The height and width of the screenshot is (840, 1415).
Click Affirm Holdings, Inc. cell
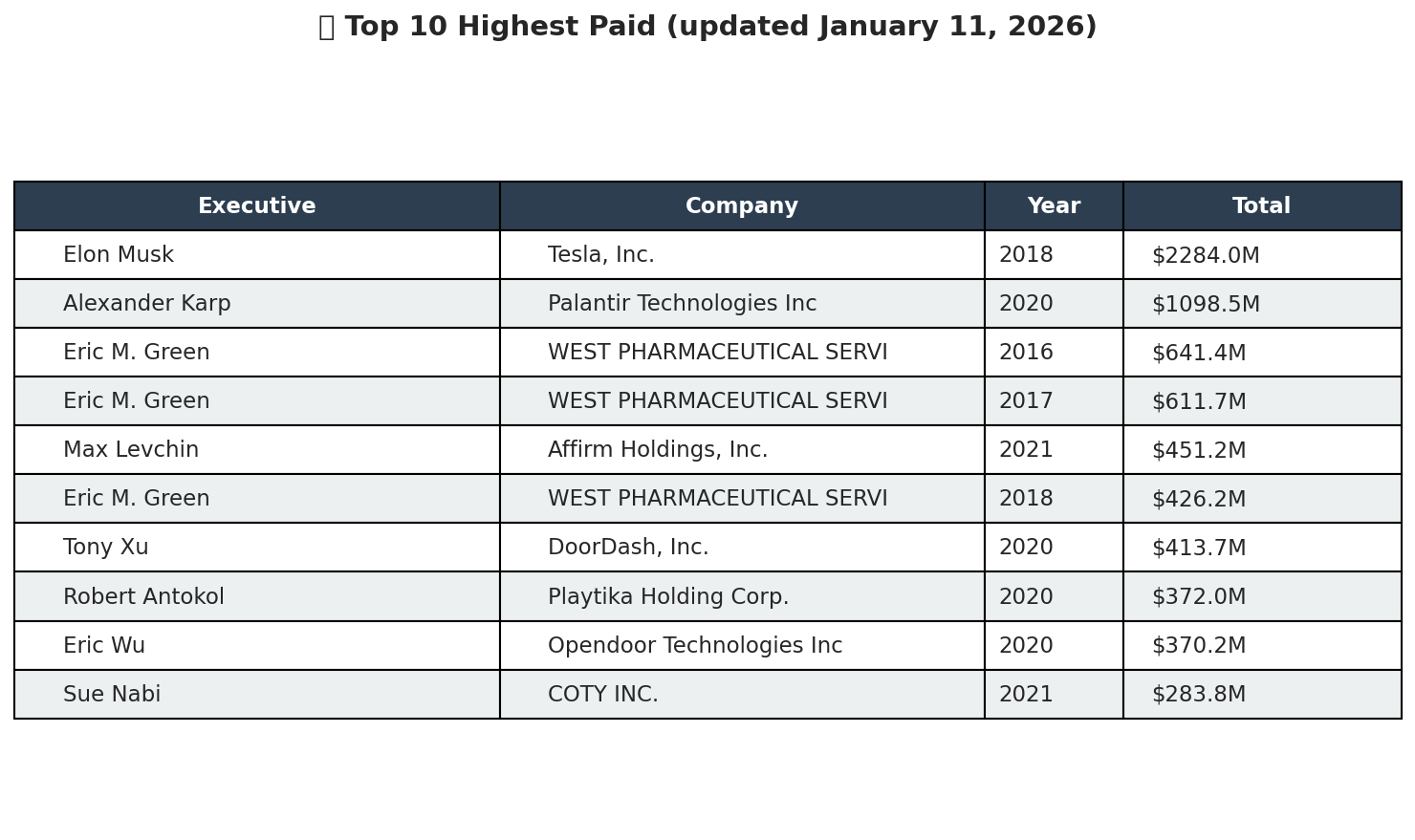pyautogui.click(x=742, y=450)
